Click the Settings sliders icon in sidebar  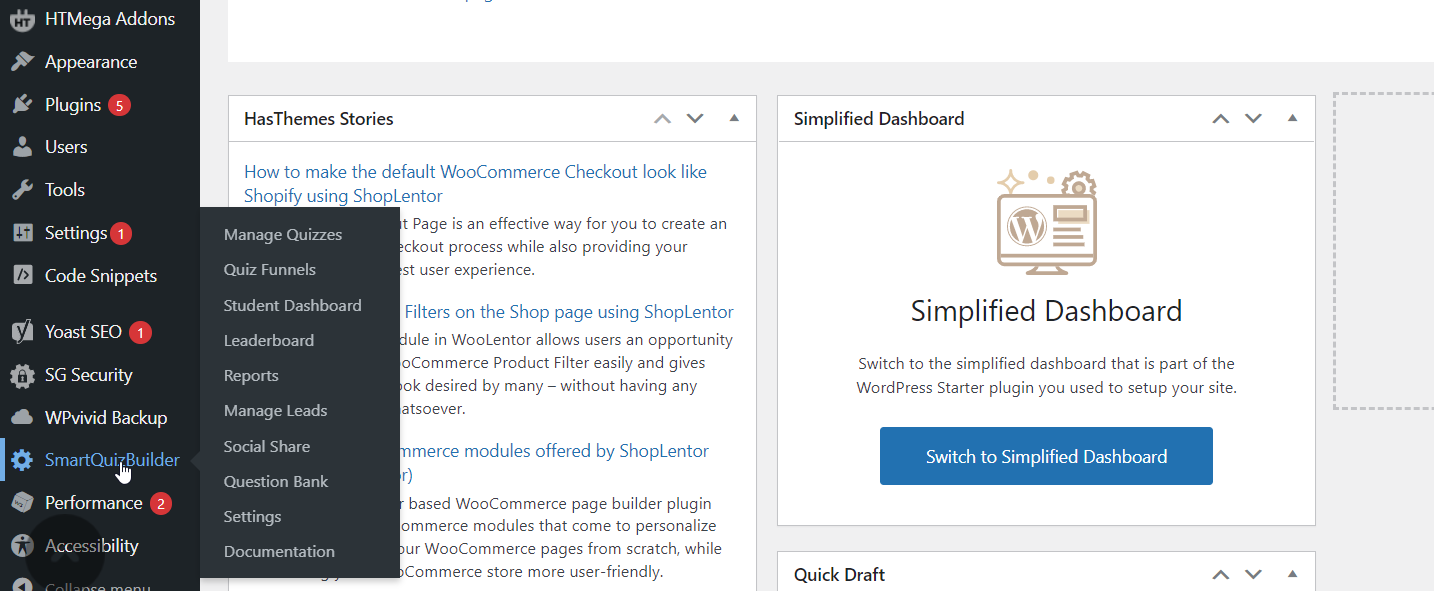coord(22,233)
